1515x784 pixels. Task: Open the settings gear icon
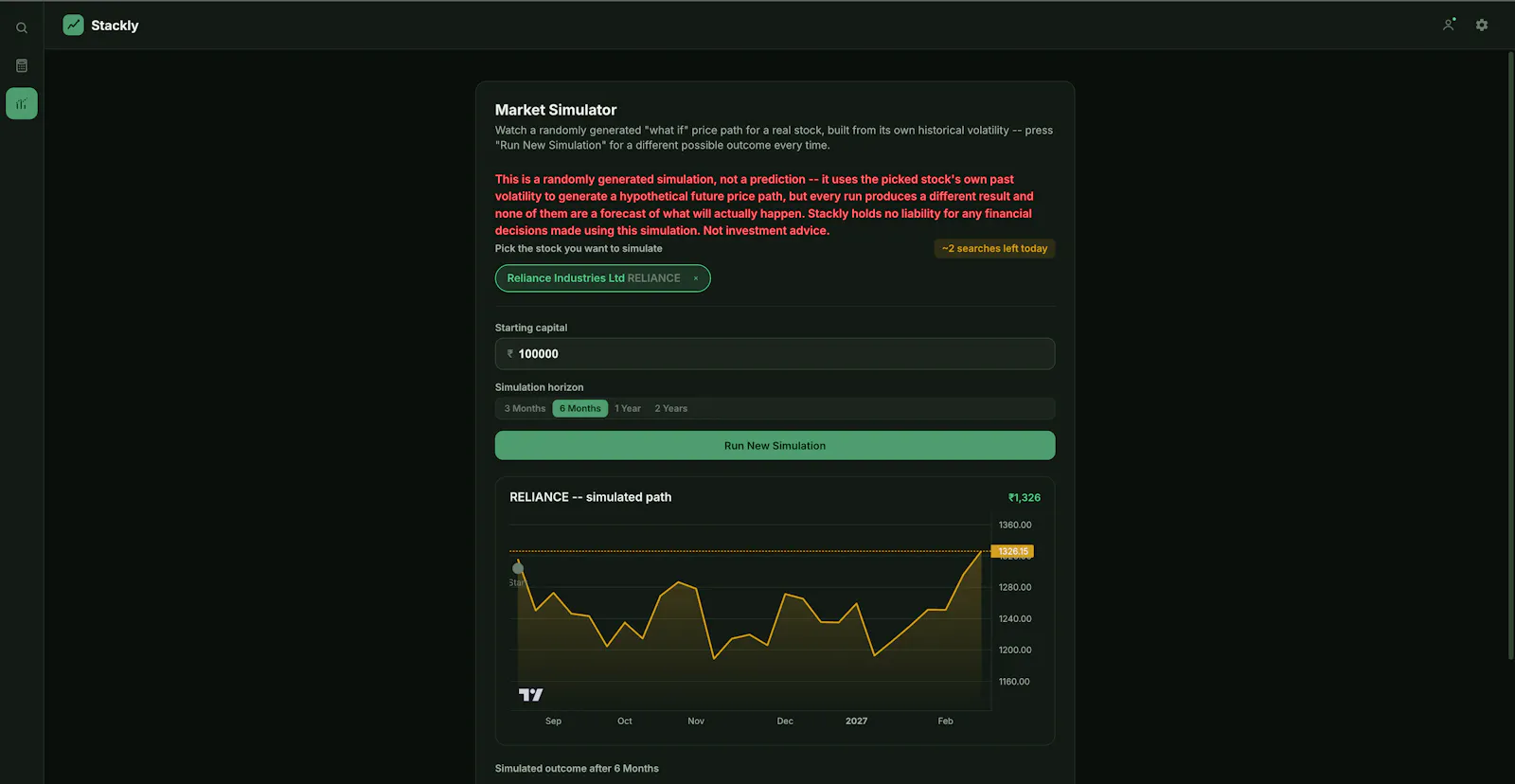pyautogui.click(x=1482, y=26)
